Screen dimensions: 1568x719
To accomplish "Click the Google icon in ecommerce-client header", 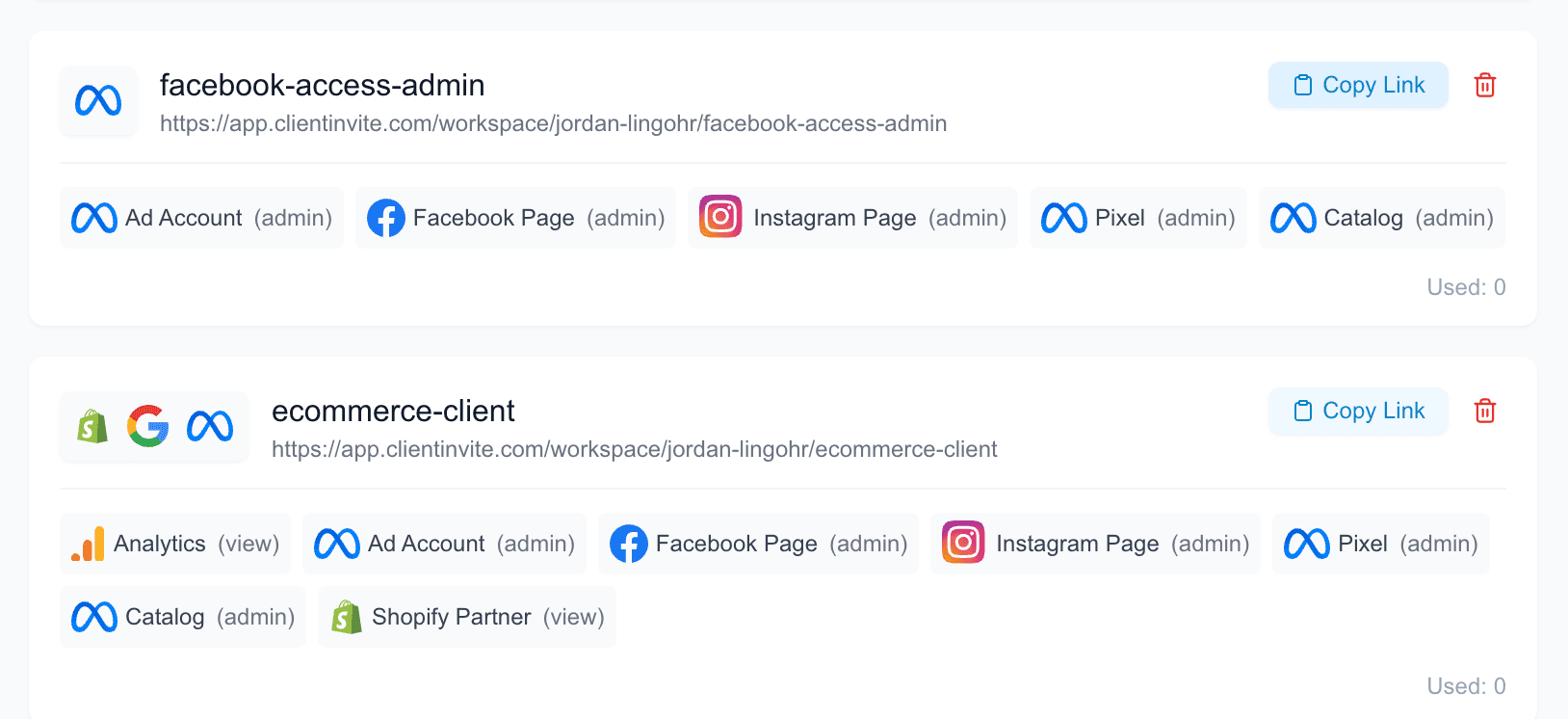I will (x=148, y=426).
